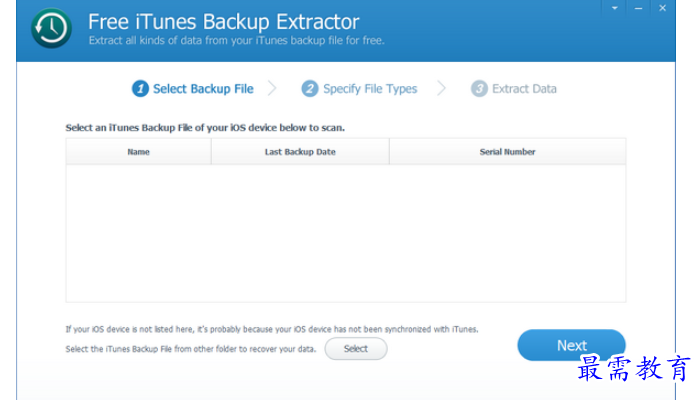The width and height of the screenshot is (699, 400).
Task: Click the chevron after Specify File Types
Action: pos(441,88)
